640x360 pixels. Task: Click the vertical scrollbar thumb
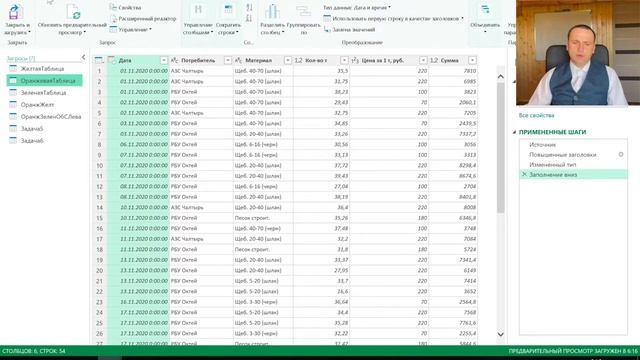point(501,147)
